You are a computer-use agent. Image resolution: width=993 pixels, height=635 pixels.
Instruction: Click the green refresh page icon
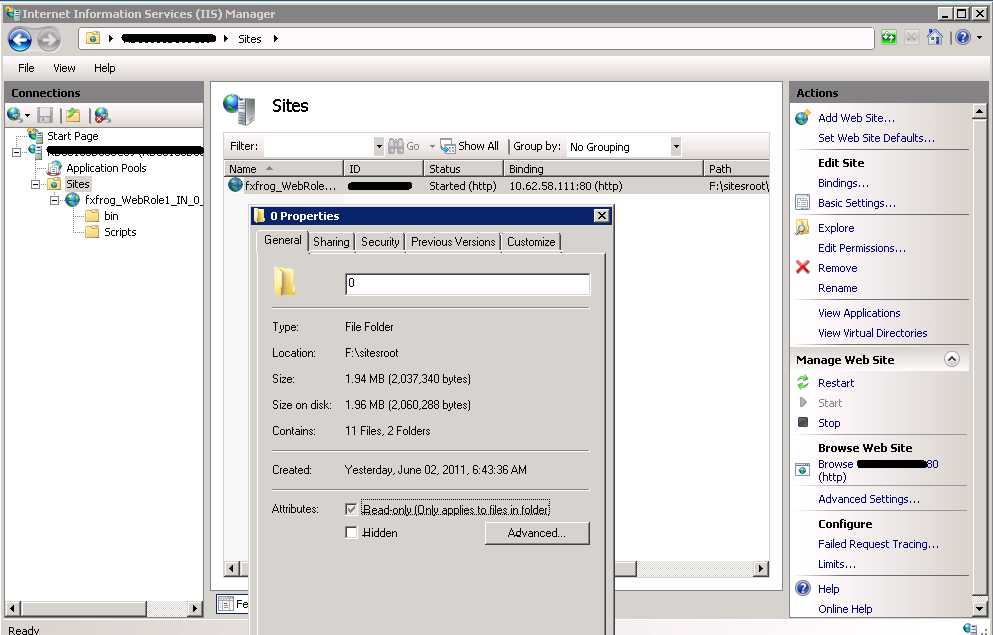pyautogui.click(x=889, y=38)
